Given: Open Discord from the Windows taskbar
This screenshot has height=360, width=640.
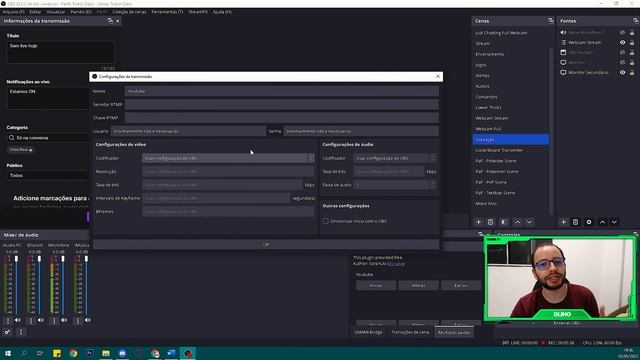Looking at the screenshot, I should point(122,353).
